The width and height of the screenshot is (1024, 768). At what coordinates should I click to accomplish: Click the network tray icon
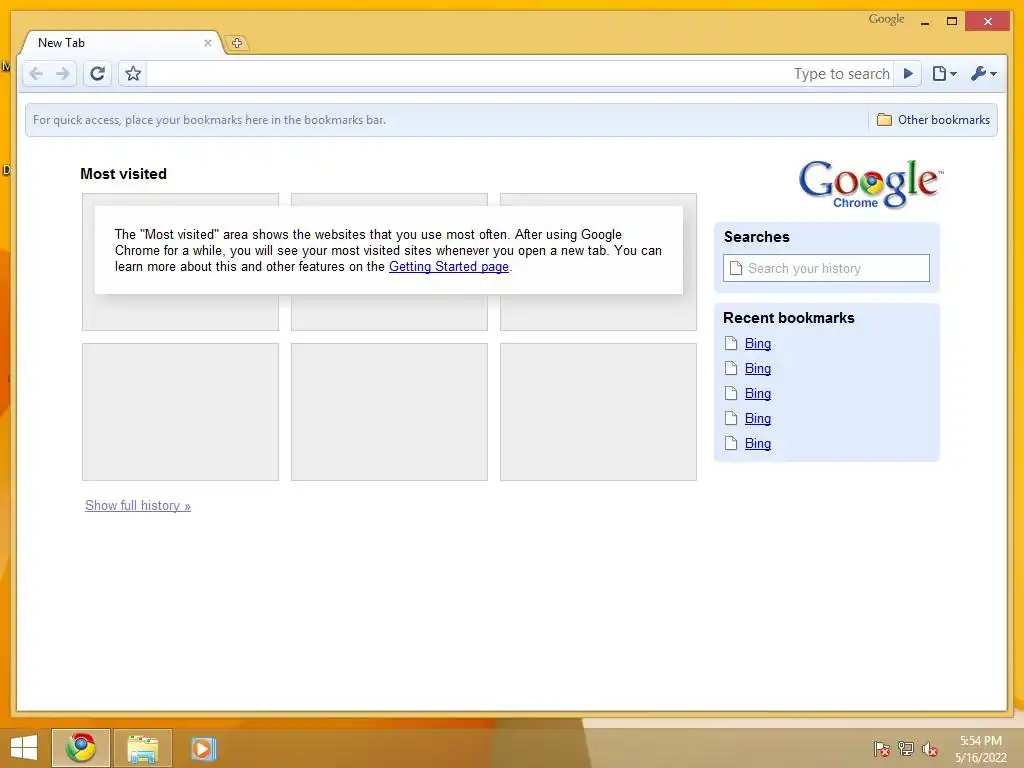point(906,749)
